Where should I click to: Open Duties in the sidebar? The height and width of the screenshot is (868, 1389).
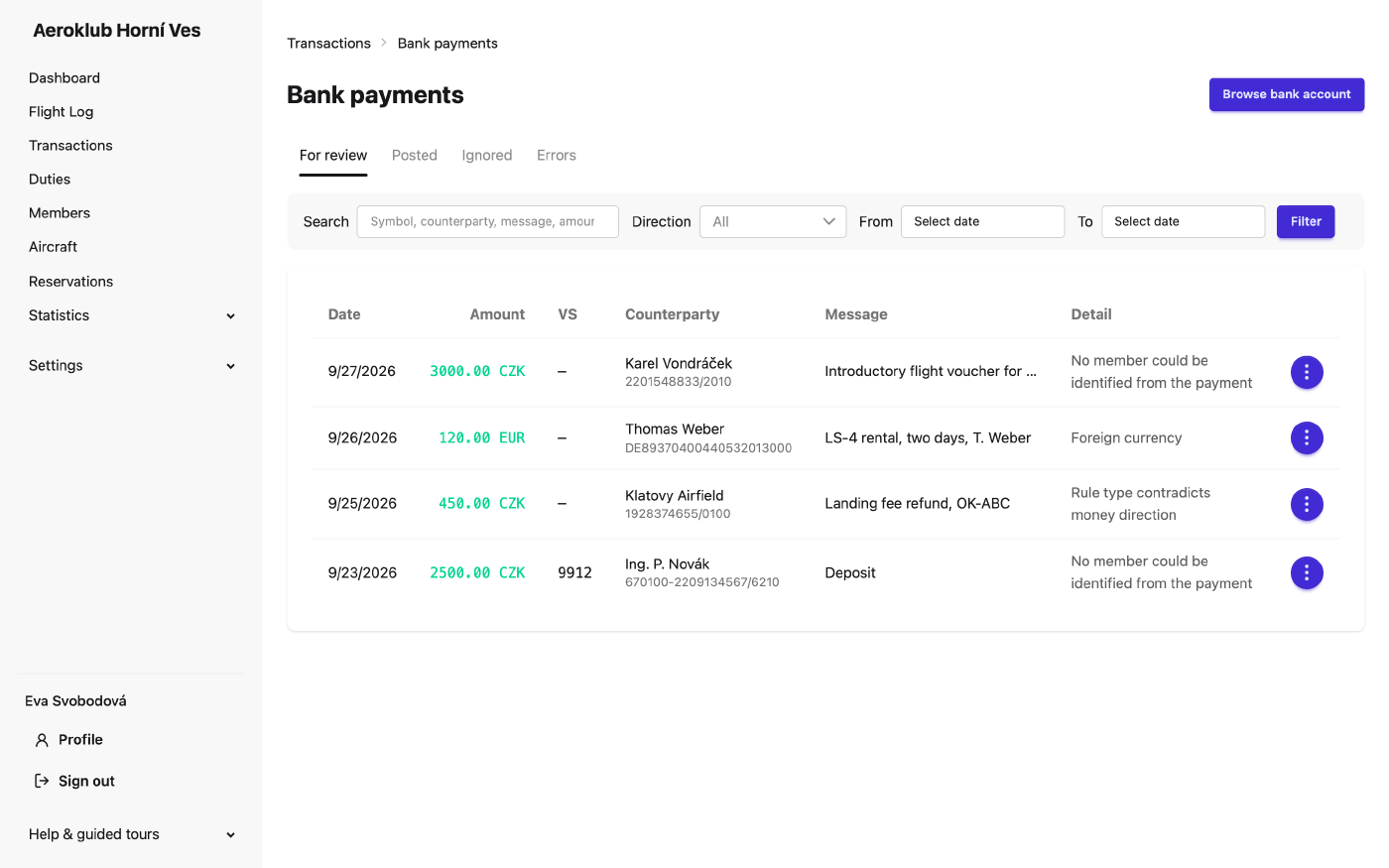(x=50, y=180)
